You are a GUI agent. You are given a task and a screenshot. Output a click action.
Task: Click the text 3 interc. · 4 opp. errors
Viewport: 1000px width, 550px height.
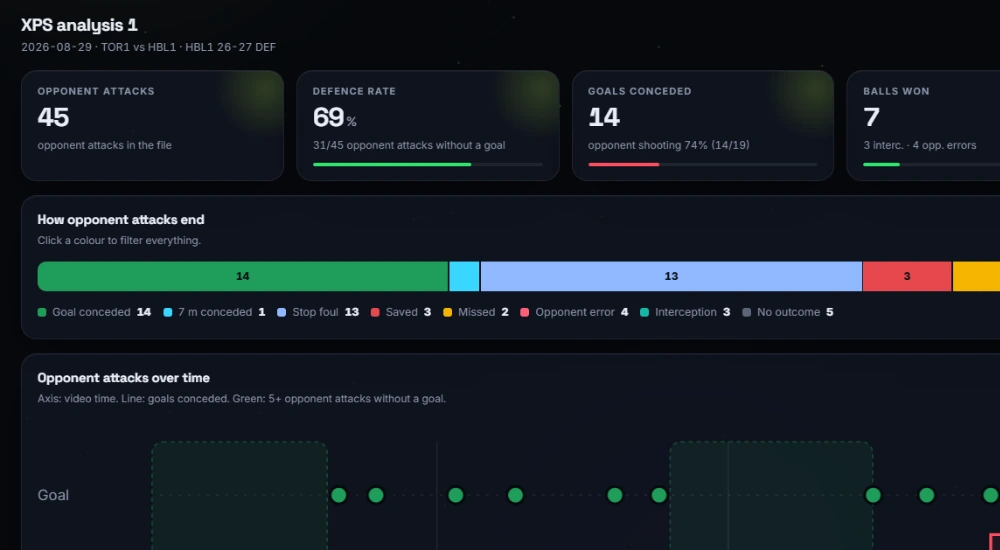click(920, 145)
